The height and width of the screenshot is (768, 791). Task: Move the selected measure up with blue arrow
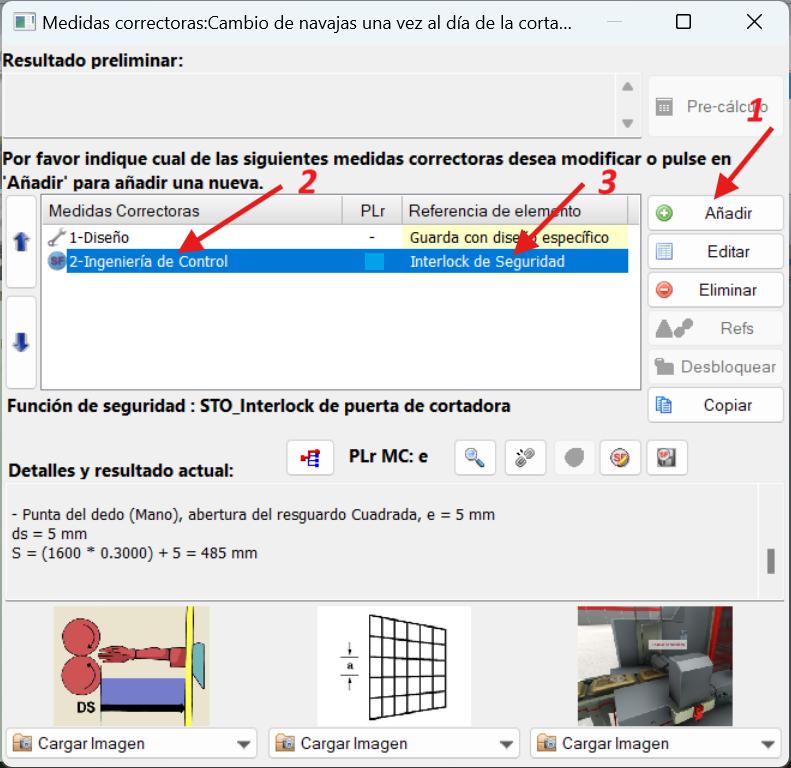pyautogui.click(x=21, y=242)
